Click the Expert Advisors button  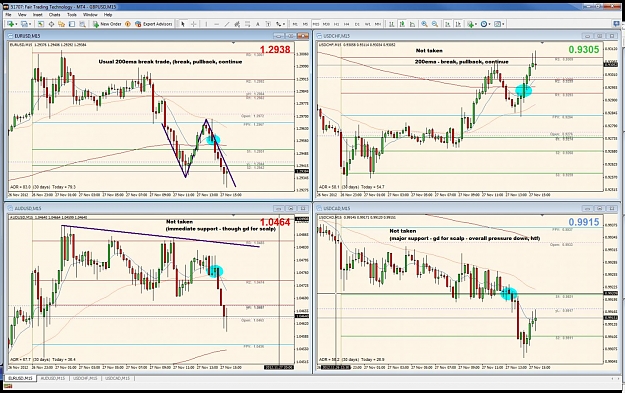[154, 24]
